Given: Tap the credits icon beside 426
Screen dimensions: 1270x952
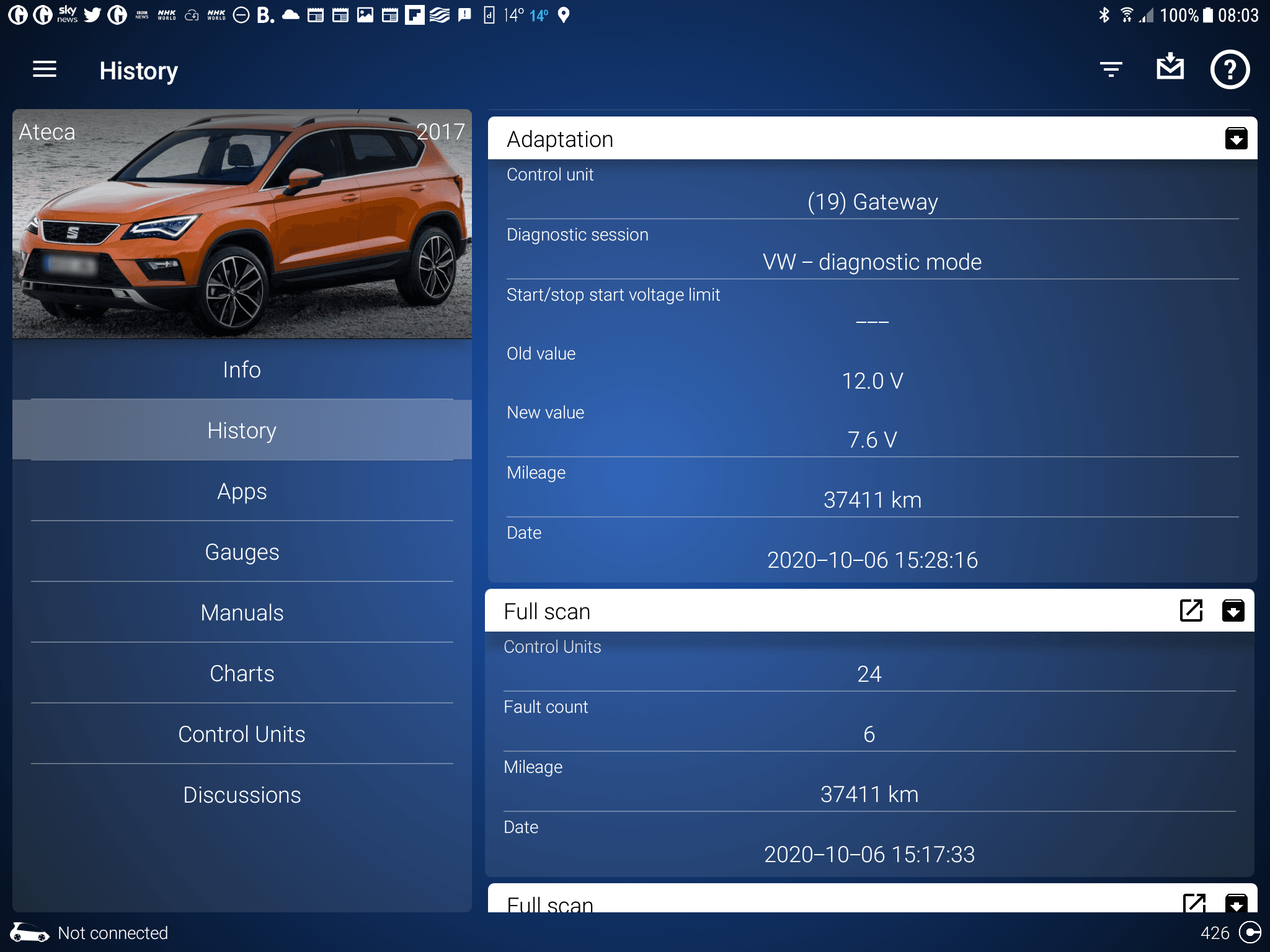Looking at the screenshot, I should (x=1250, y=932).
